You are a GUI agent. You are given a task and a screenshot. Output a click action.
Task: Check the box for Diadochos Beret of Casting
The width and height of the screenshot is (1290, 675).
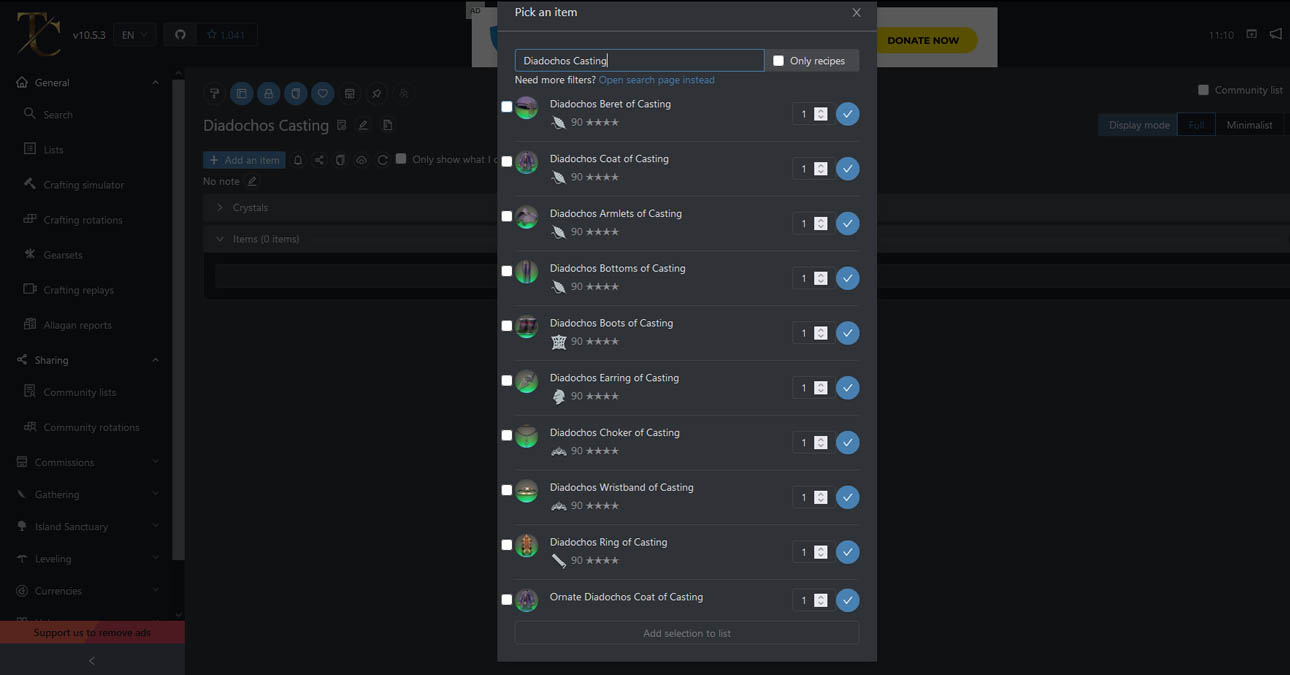[x=506, y=107]
